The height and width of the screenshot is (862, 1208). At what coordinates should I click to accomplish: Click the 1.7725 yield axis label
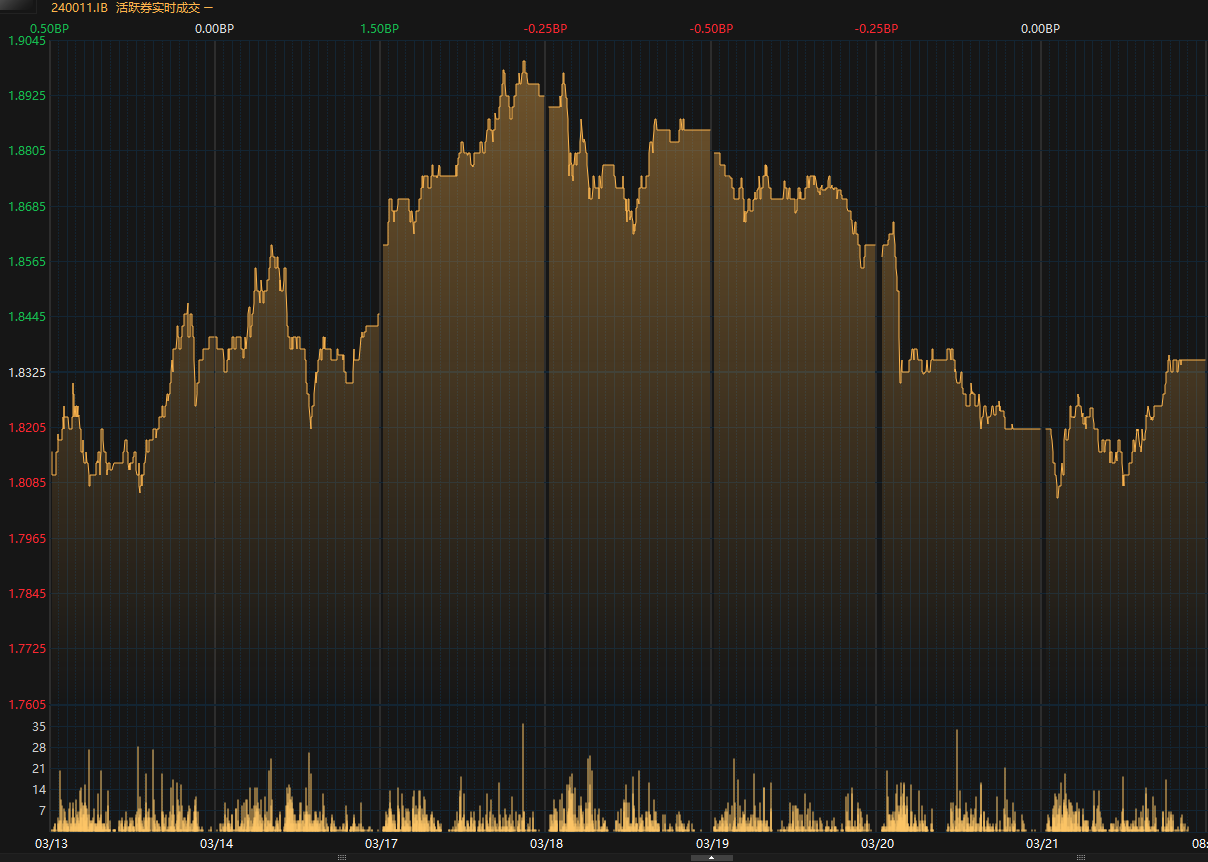point(27,649)
